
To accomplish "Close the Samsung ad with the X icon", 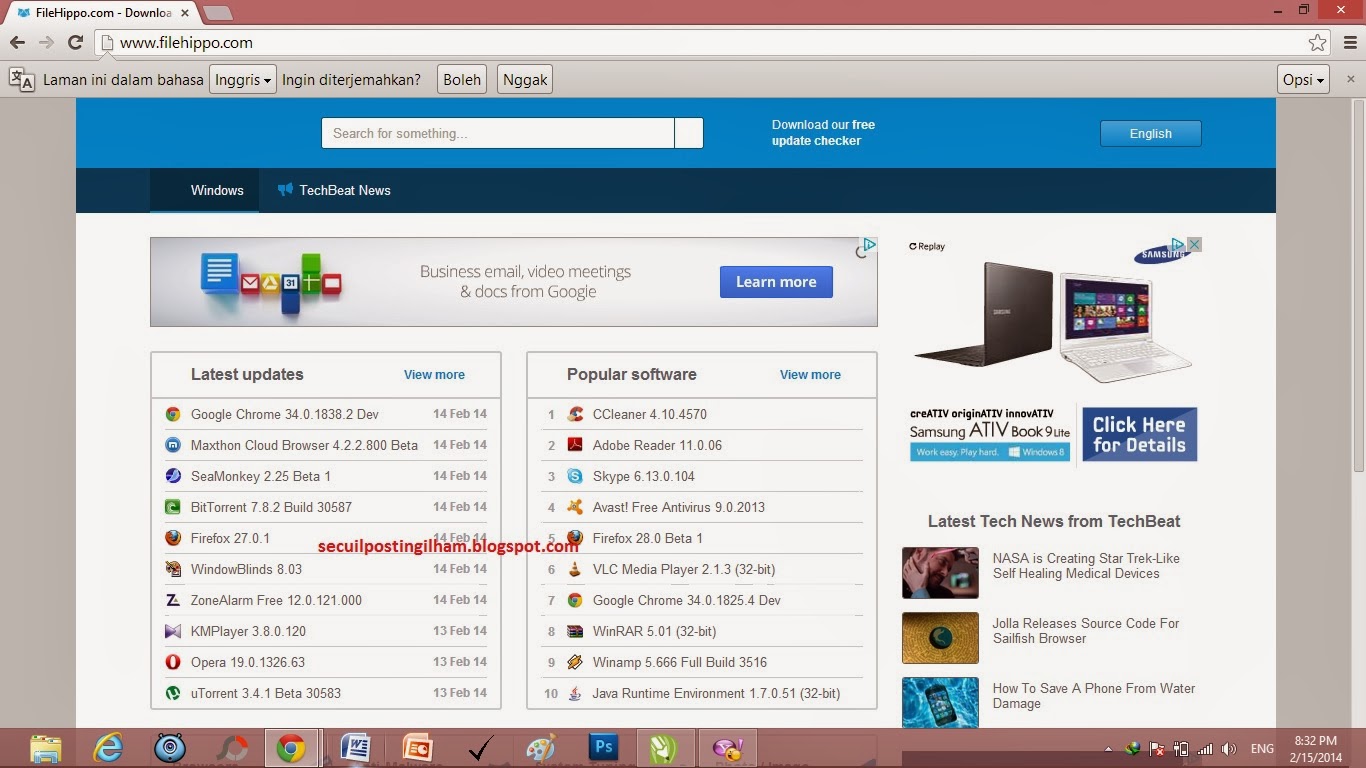I will coord(1194,244).
